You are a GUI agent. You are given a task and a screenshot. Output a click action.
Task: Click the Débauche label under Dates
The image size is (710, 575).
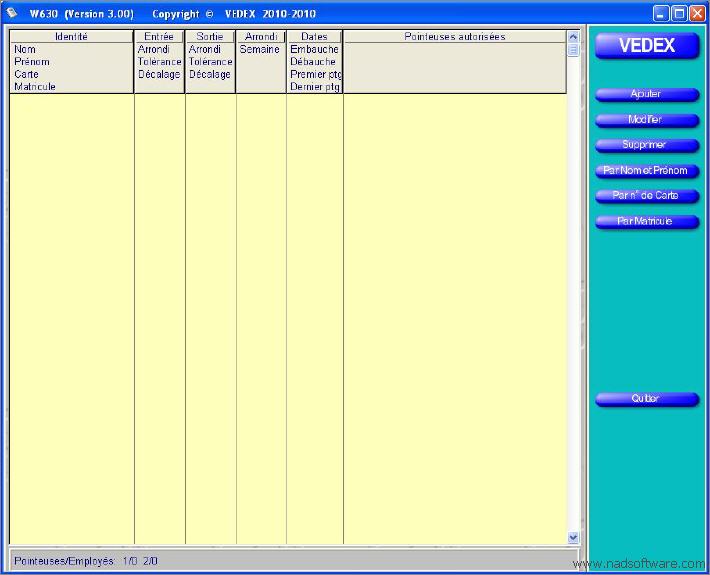click(313, 62)
